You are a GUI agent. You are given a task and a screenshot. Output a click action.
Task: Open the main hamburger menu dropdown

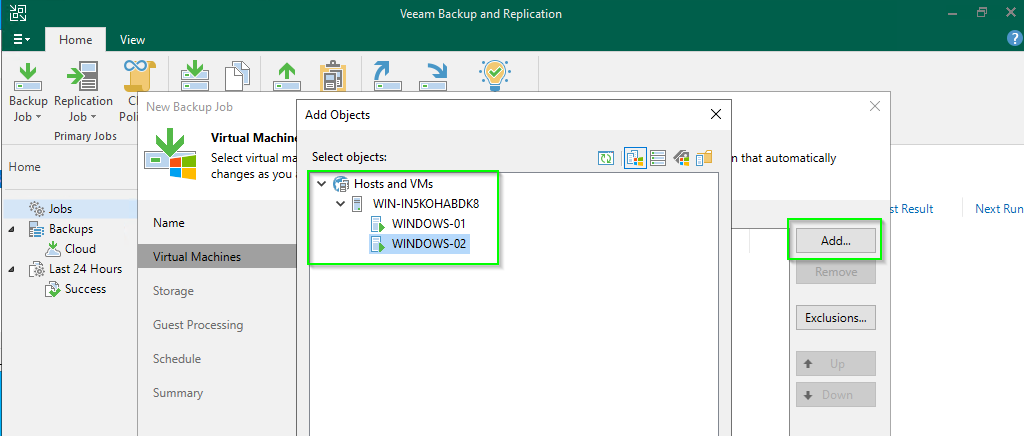click(22, 39)
